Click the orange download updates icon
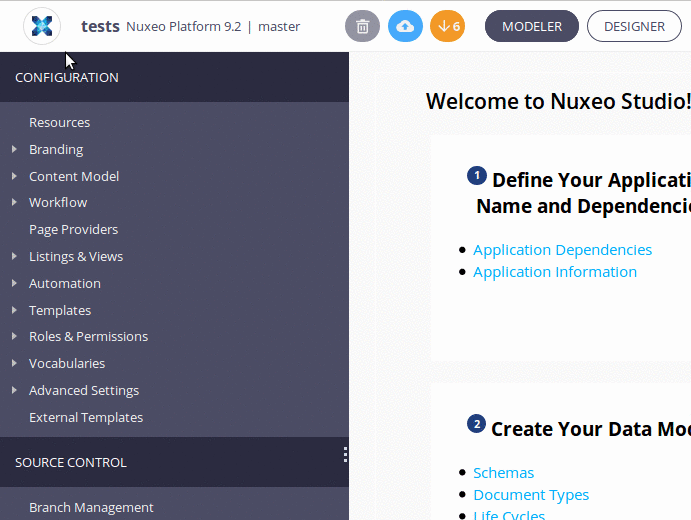691x520 pixels. 447,26
